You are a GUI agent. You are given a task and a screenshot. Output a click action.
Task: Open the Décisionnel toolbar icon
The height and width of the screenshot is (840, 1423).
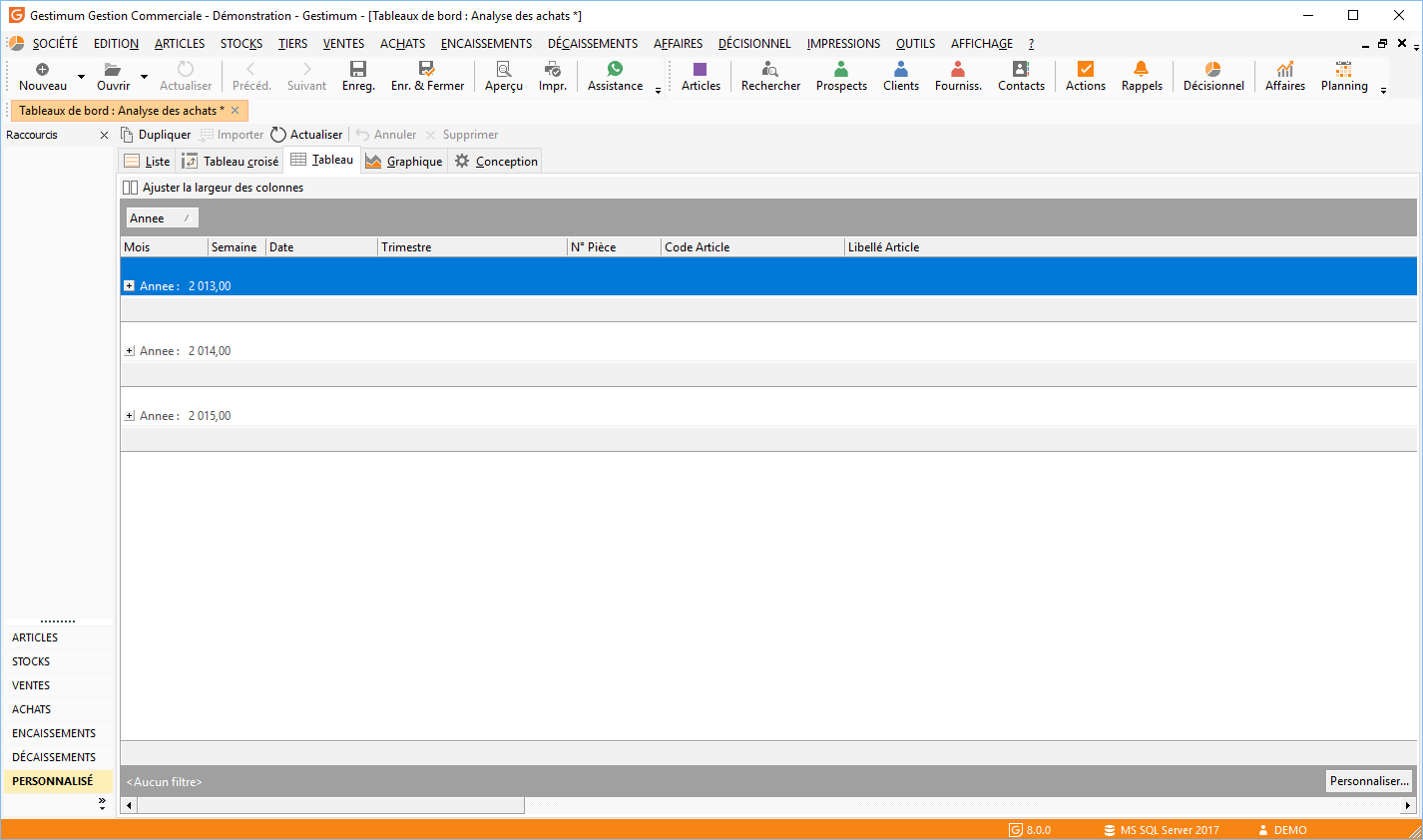1213,76
